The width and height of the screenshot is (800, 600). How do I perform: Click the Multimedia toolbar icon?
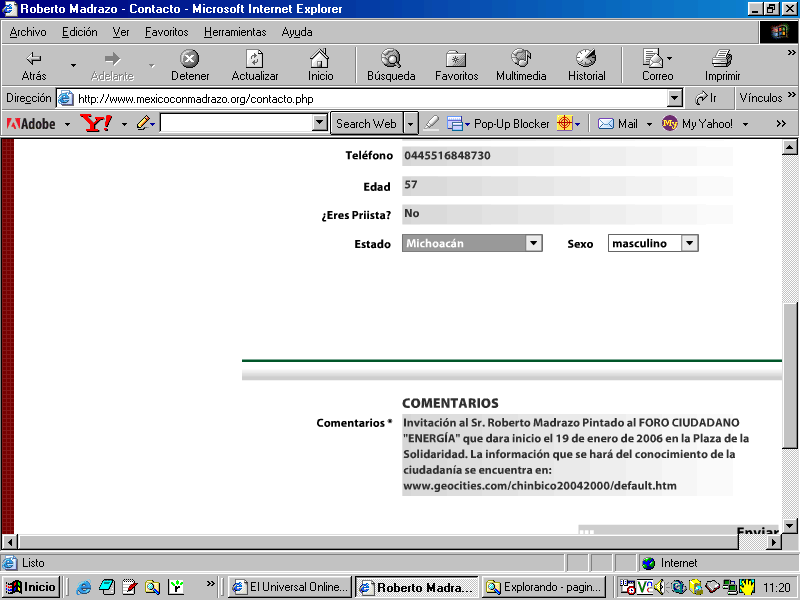(x=521, y=59)
